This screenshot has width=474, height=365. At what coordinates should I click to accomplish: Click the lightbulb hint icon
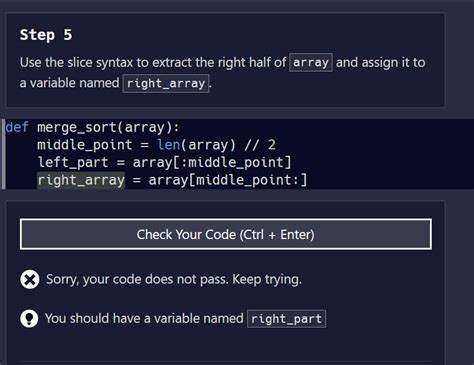click(x=29, y=319)
